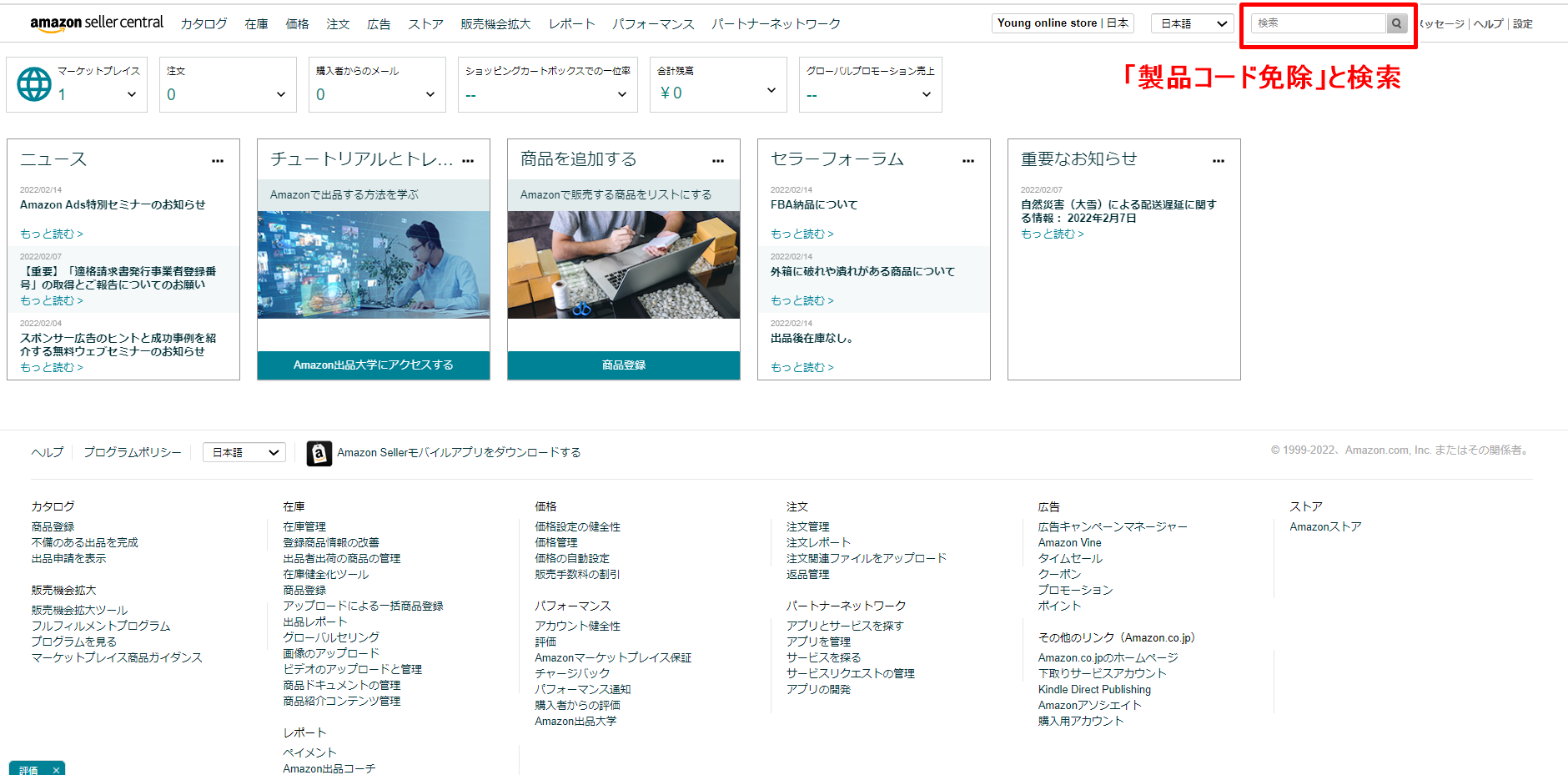
Task: Open 設定 in the top header
Action: pos(1523,24)
